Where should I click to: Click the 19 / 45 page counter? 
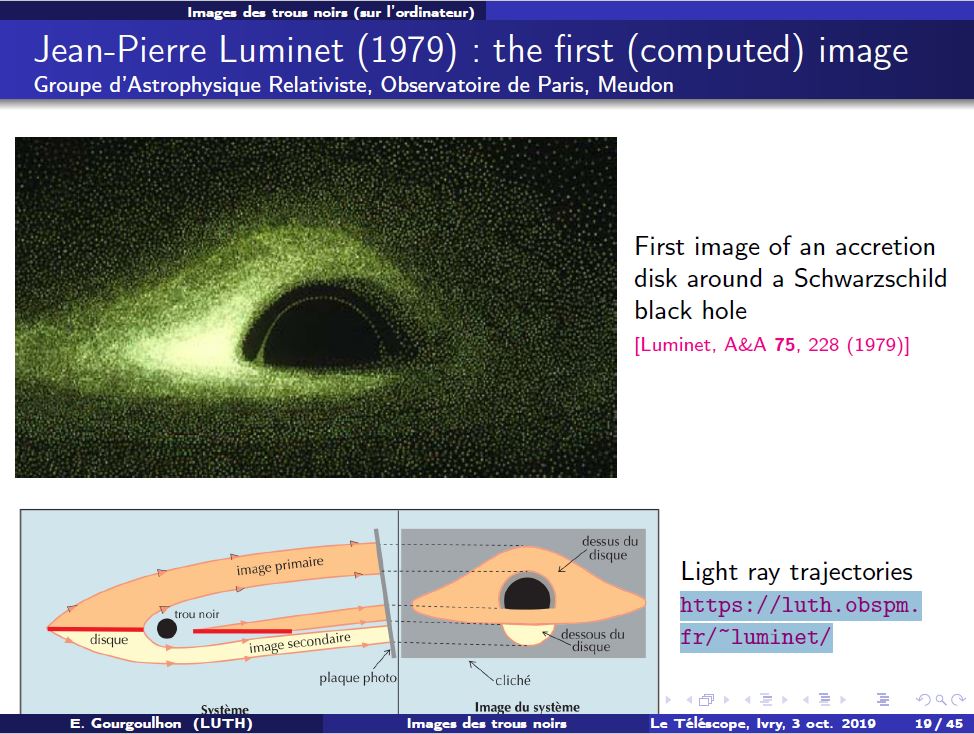(x=938, y=723)
